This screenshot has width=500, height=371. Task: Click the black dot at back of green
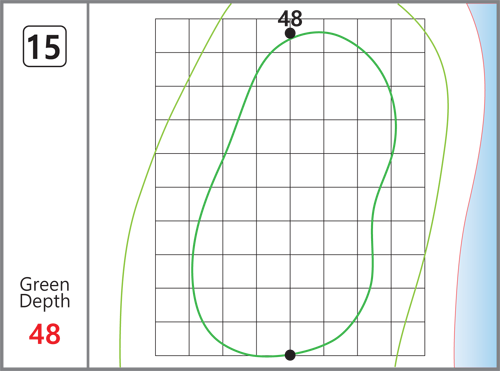pyautogui.click(x=290, y=33)
